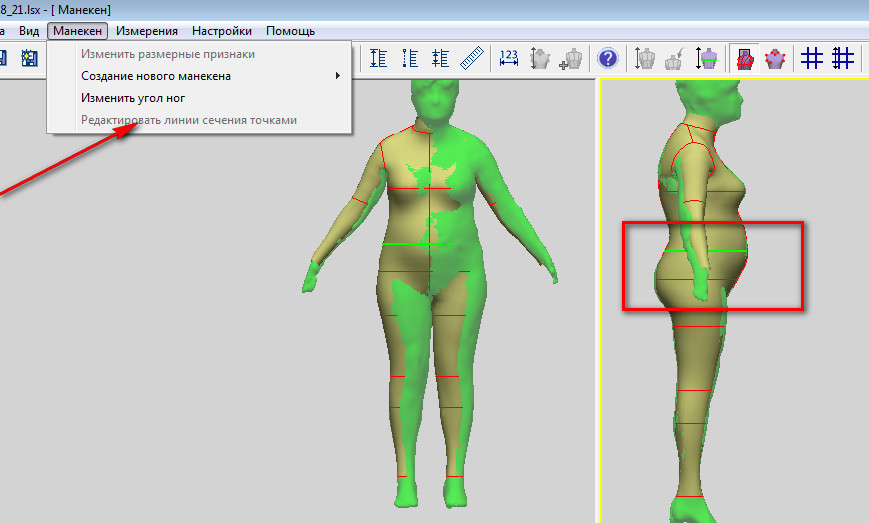Toggle the red section lines mannequin icon
Screen dimensions: 869x523
click(x=744, y=58)
